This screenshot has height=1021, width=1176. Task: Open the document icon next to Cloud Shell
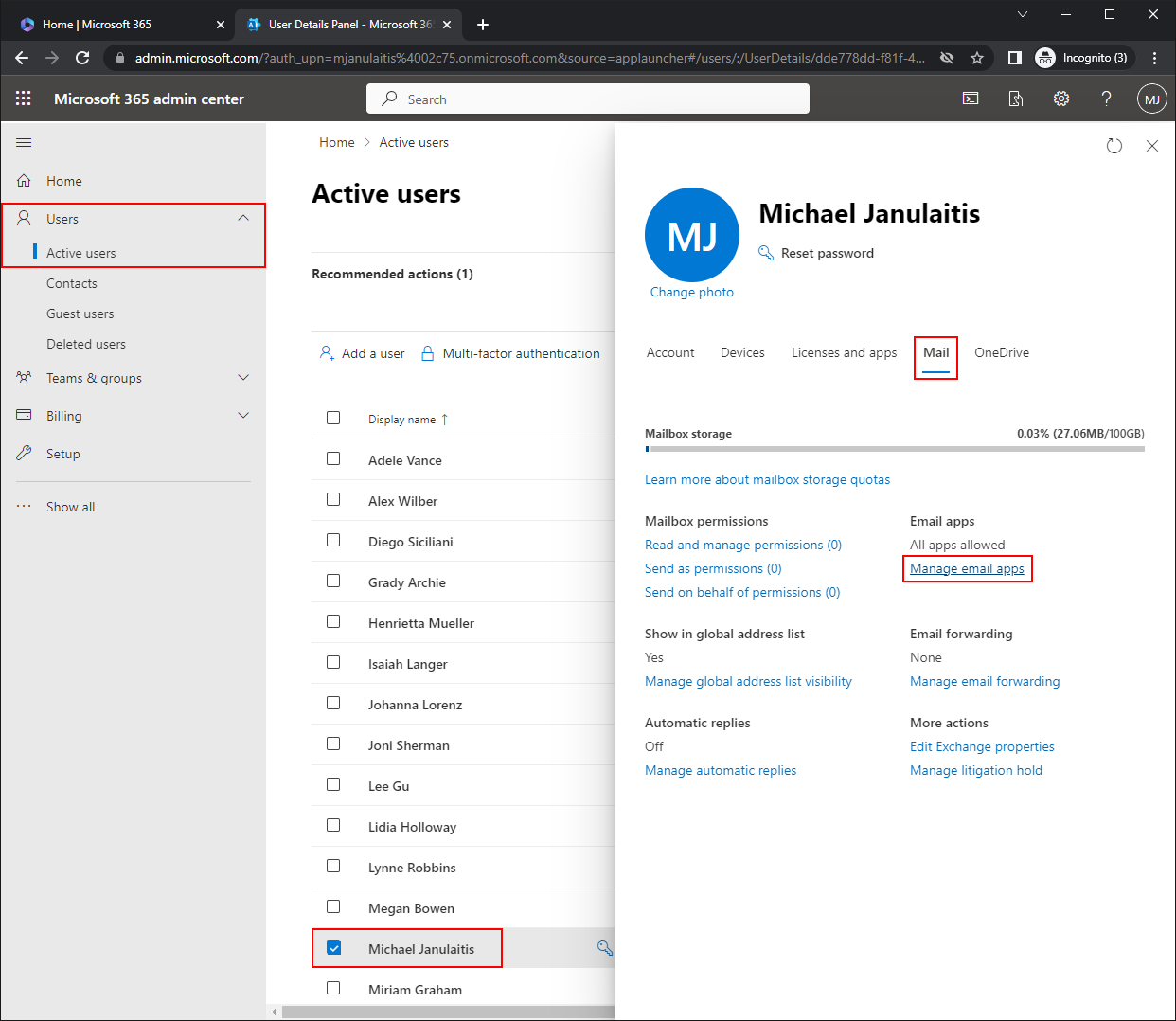[1016, 99]
